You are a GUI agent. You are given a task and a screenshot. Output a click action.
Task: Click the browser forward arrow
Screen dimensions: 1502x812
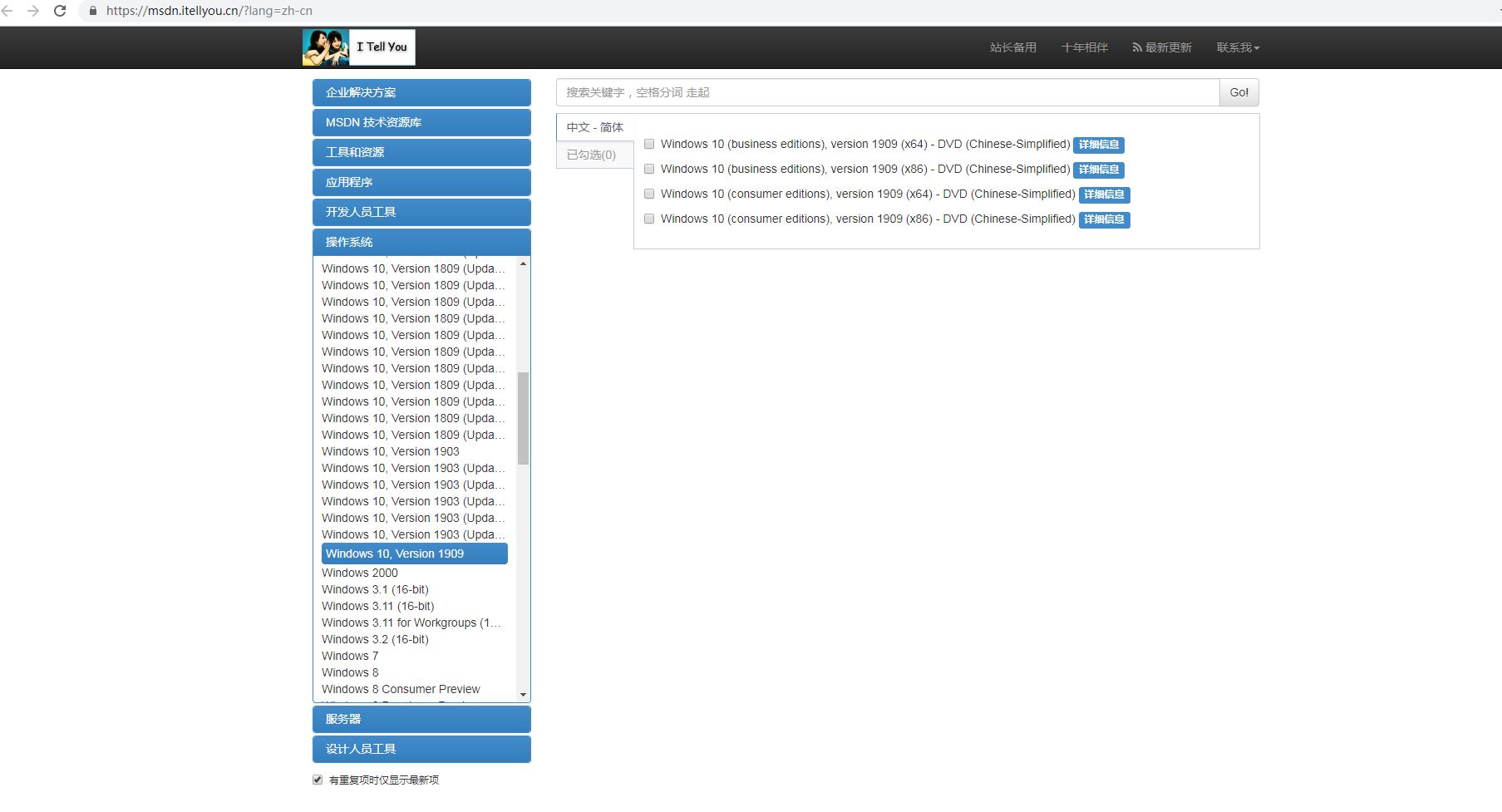click(x=33, y=11)
